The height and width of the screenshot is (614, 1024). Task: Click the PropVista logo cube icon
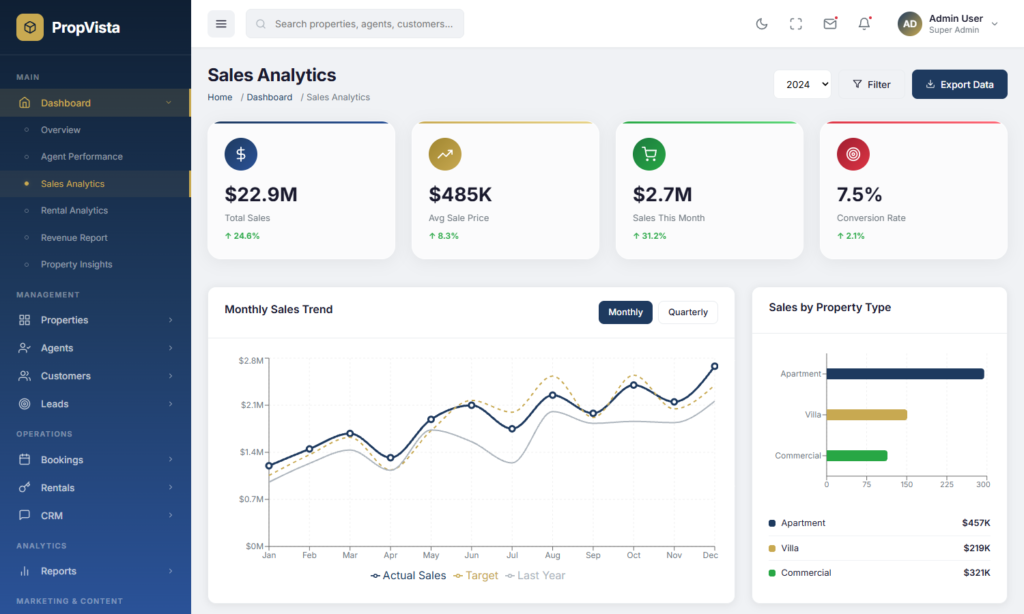click(30, 27)
